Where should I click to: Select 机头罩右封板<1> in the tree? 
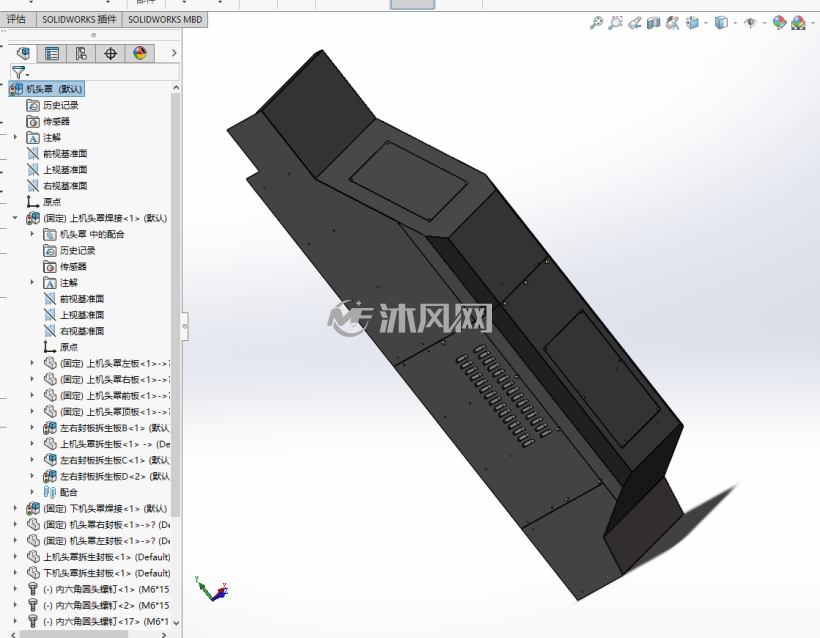pyautogui.click(x=98, y=525)
